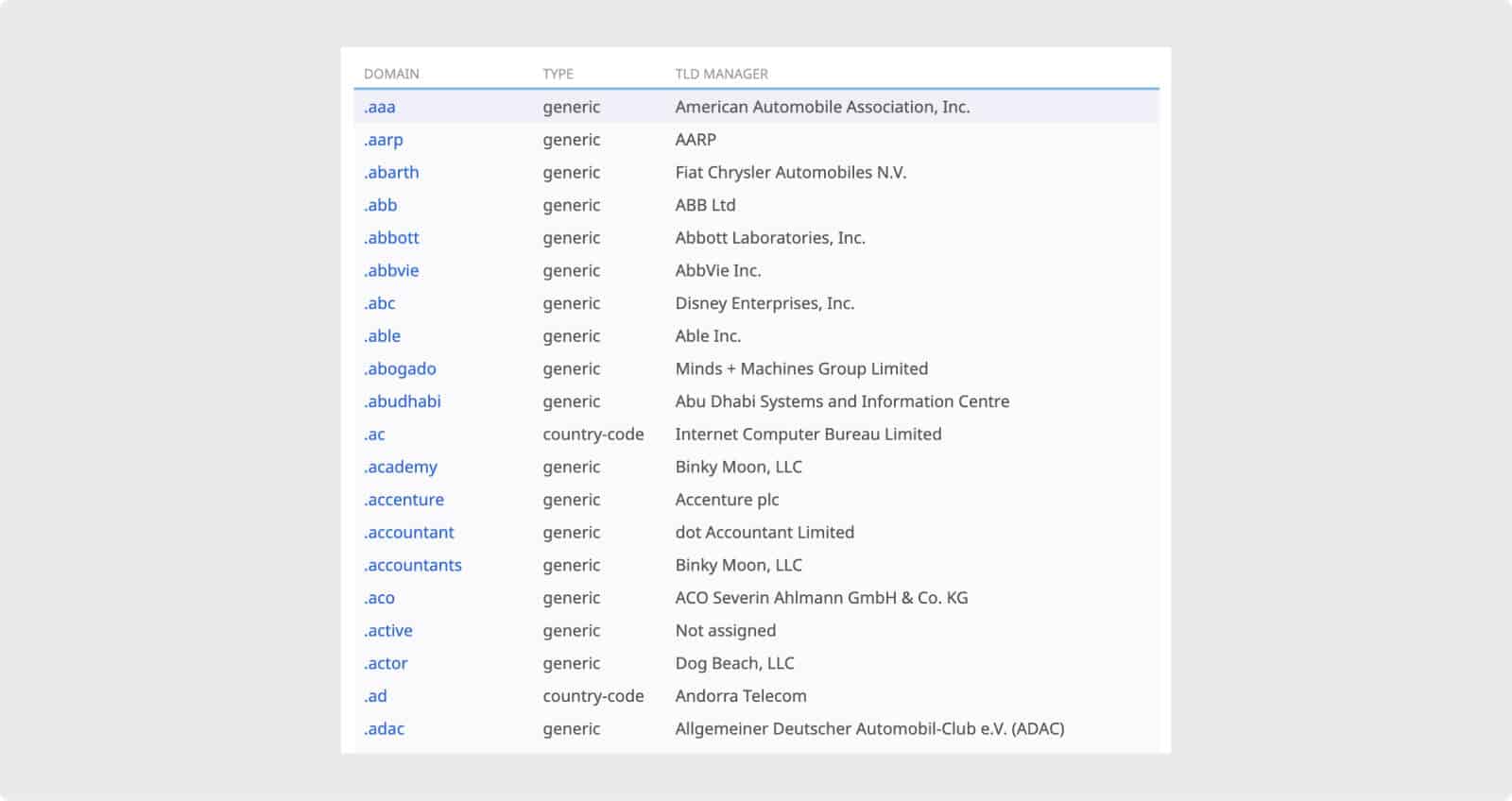This screenshot has width=1512, height=801.
Task: Click 'country-code' type in .ac row
Action: point(593,435)
